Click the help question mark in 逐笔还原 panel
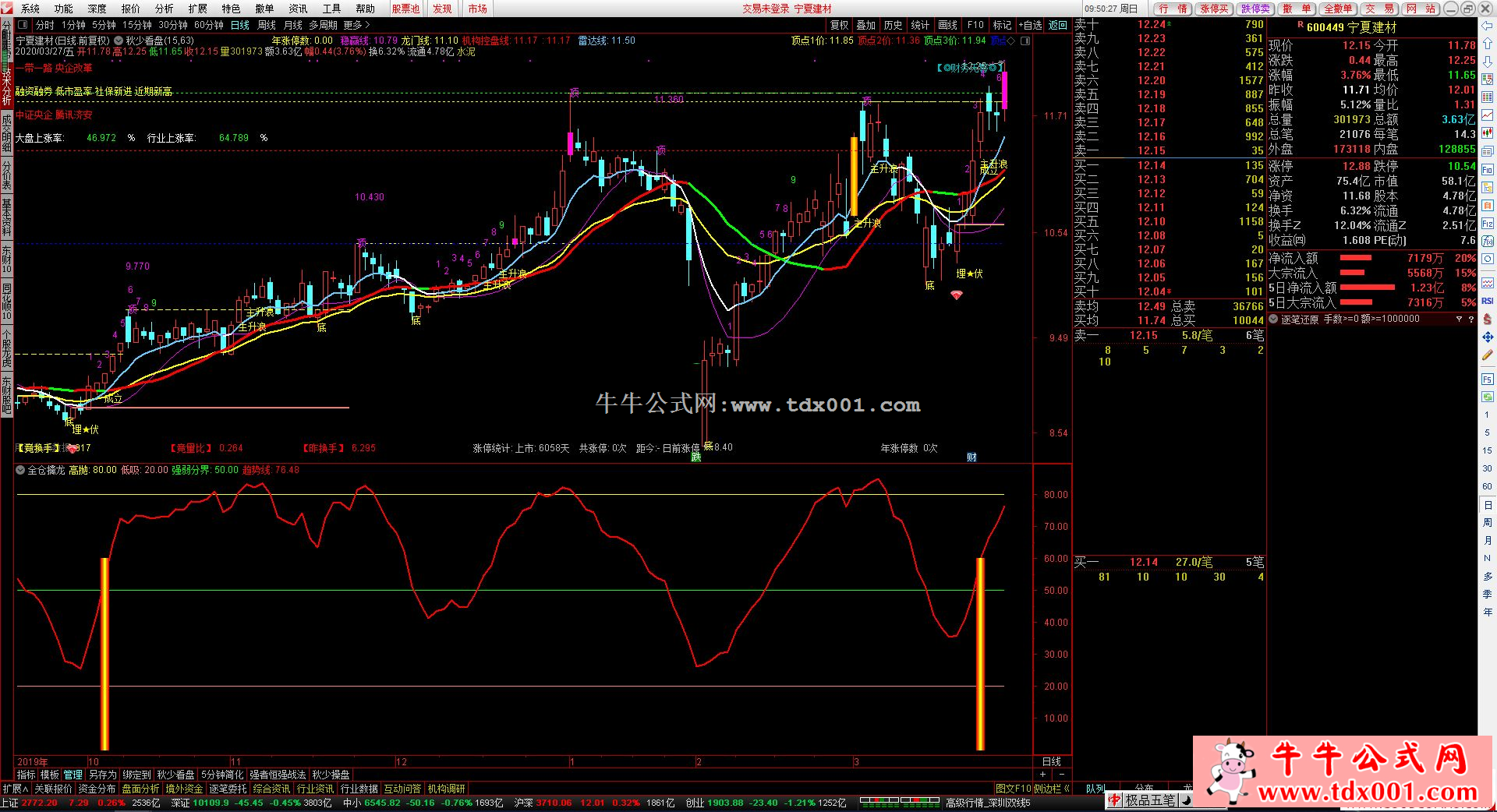This screenshot has height=812, width=1497. pos(1471,320)
